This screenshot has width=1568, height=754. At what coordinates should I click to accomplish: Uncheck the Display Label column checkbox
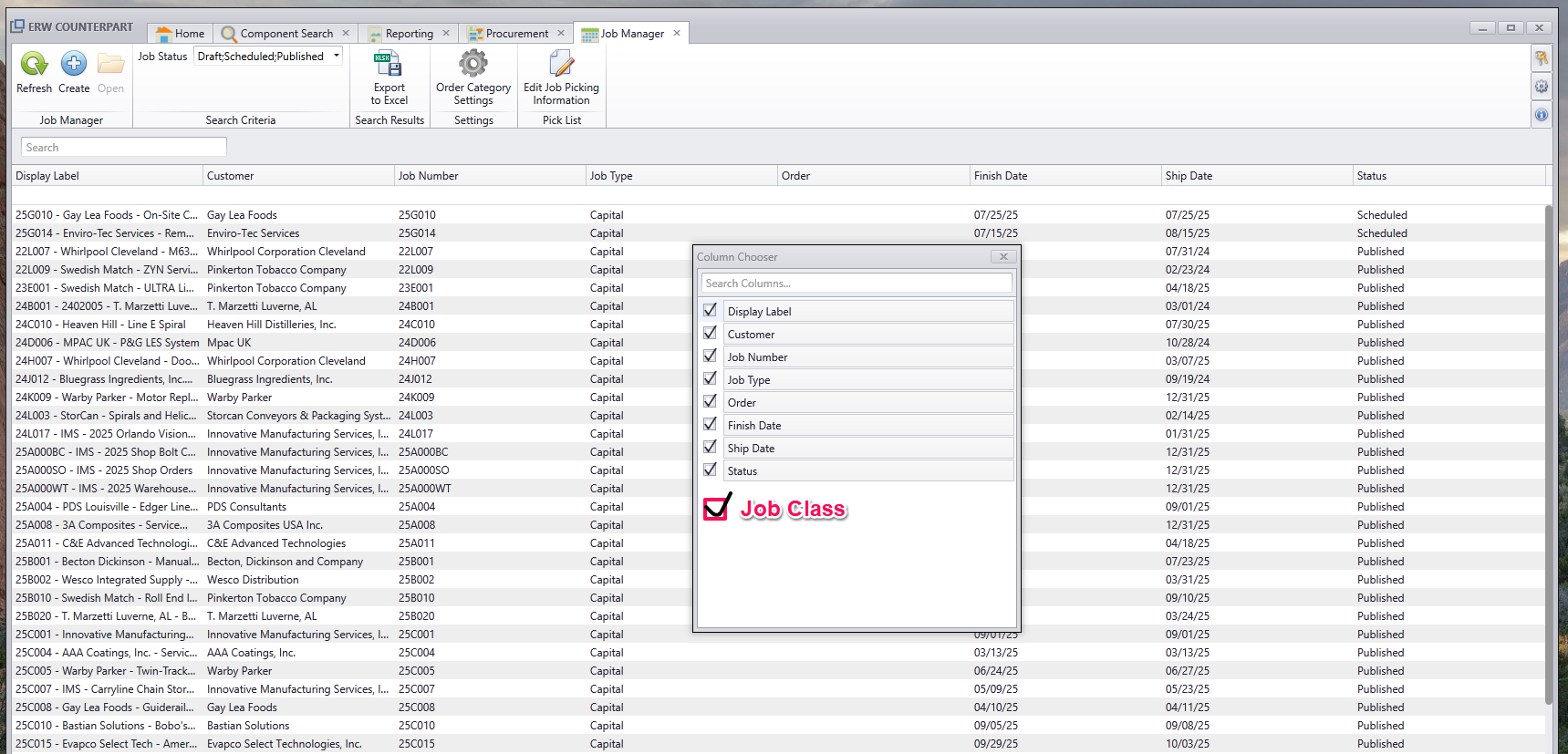point(711,311)
